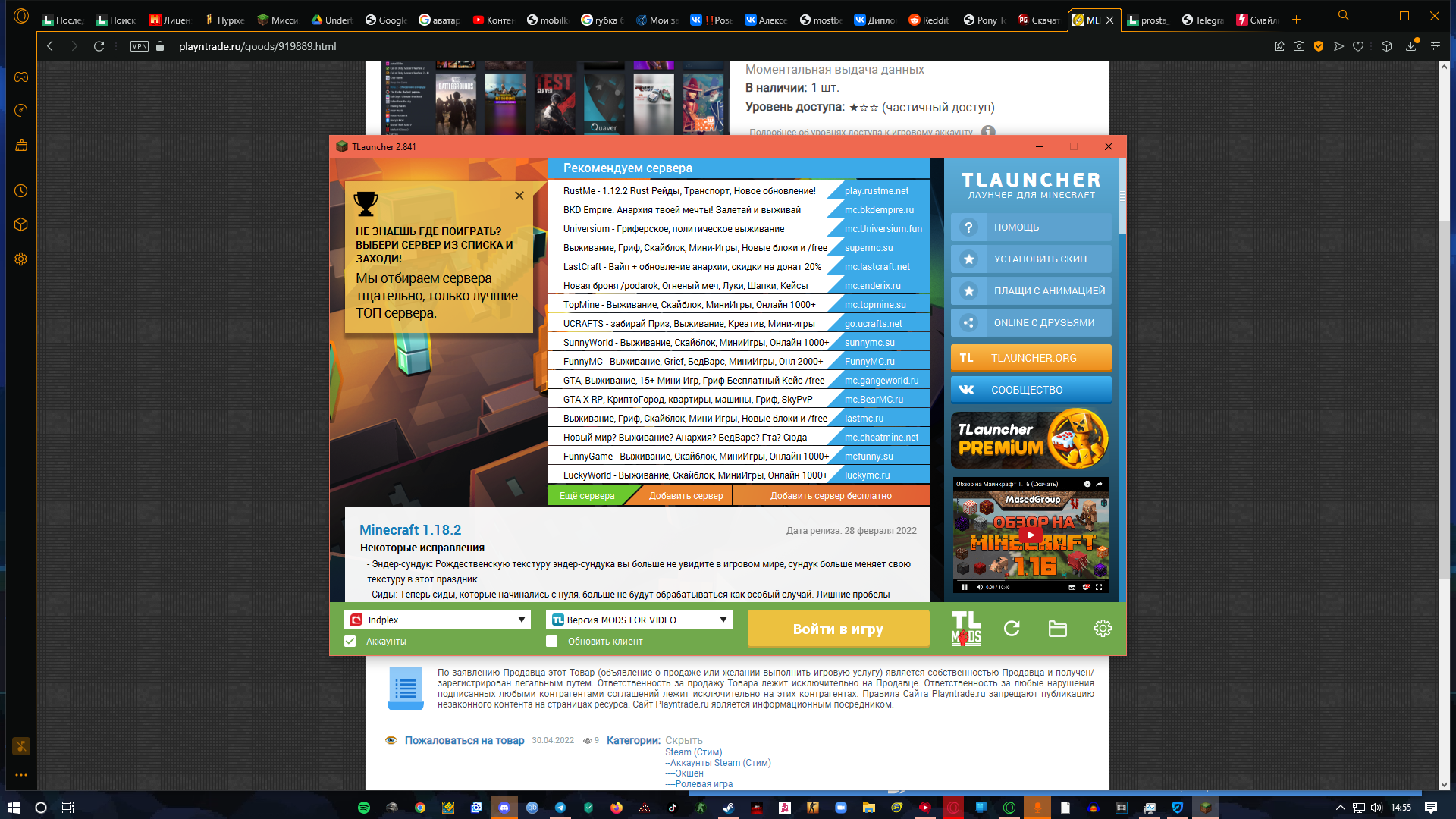This screenshot has width=1456, height=819.
Task: Click Войти в игру button
Action: click(838, 629)
